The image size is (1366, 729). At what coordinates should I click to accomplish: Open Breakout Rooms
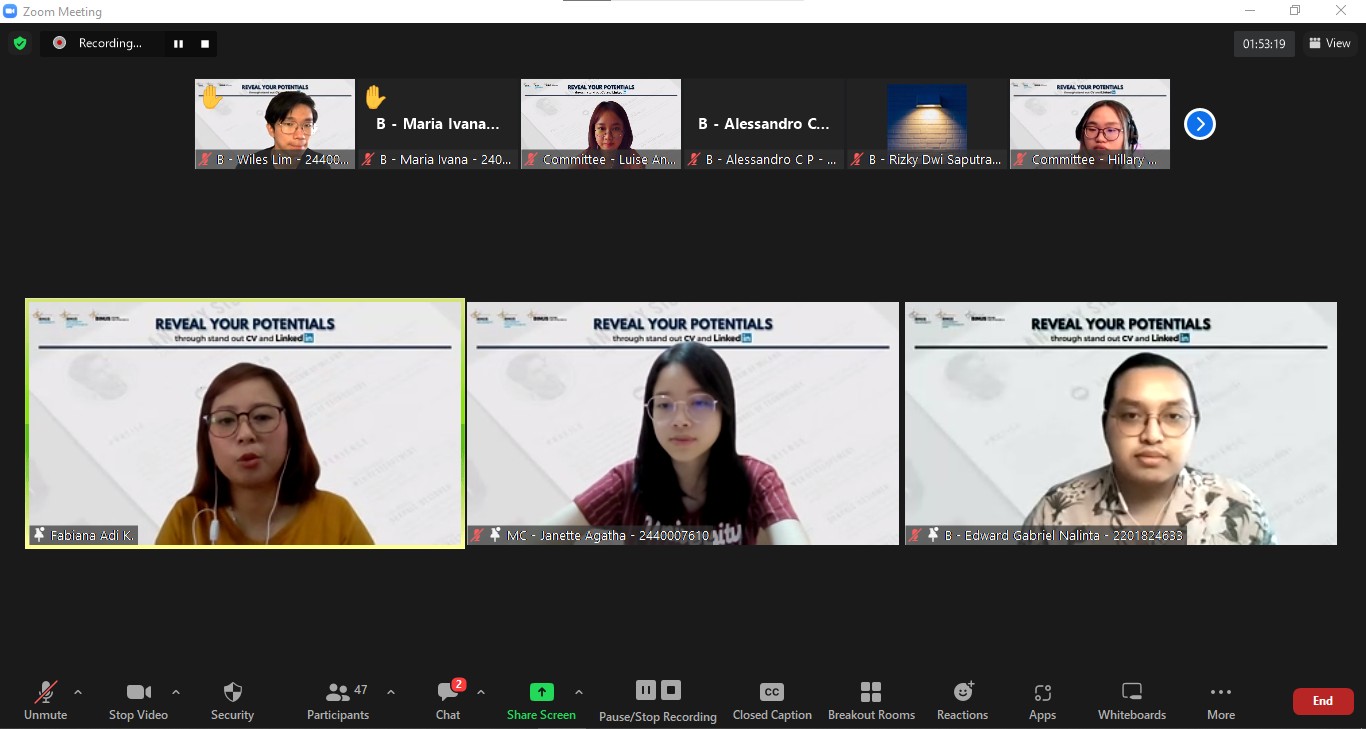[871, 700]
